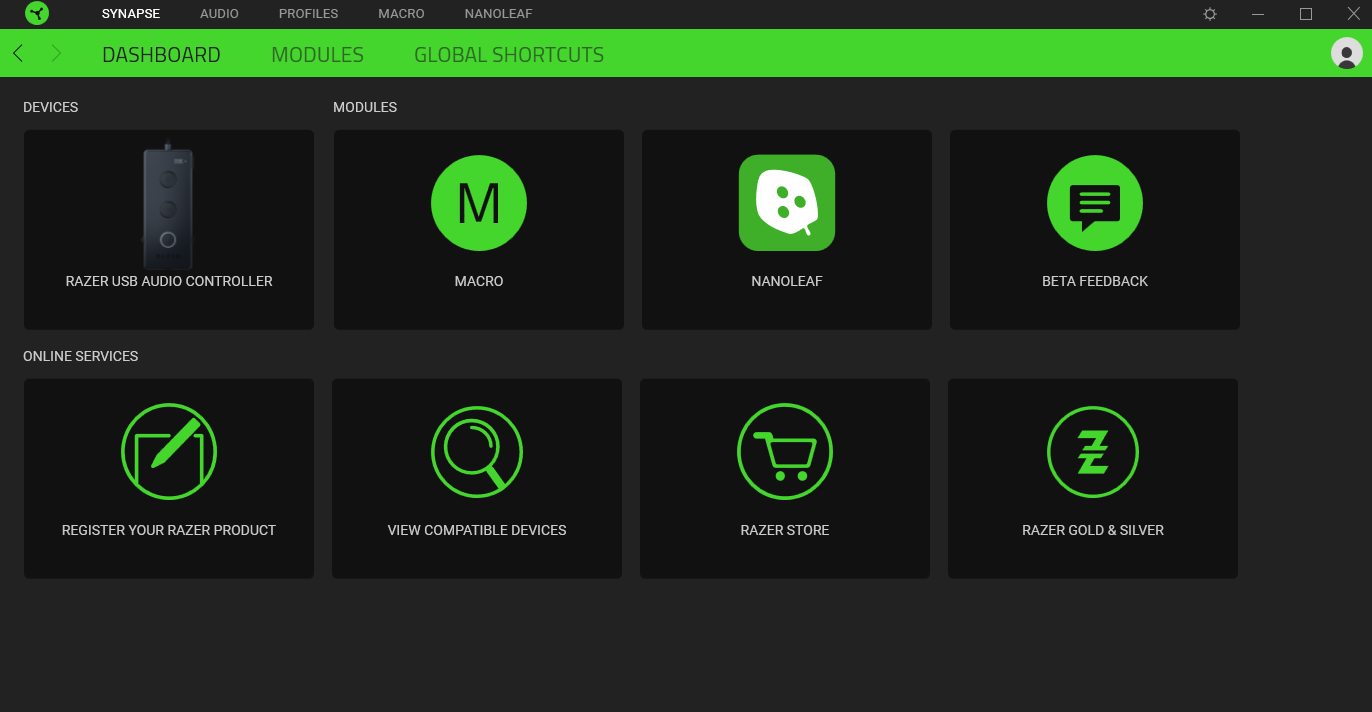Select the Modules subtab
The image size is (1372, 712).
click(317, 55)
